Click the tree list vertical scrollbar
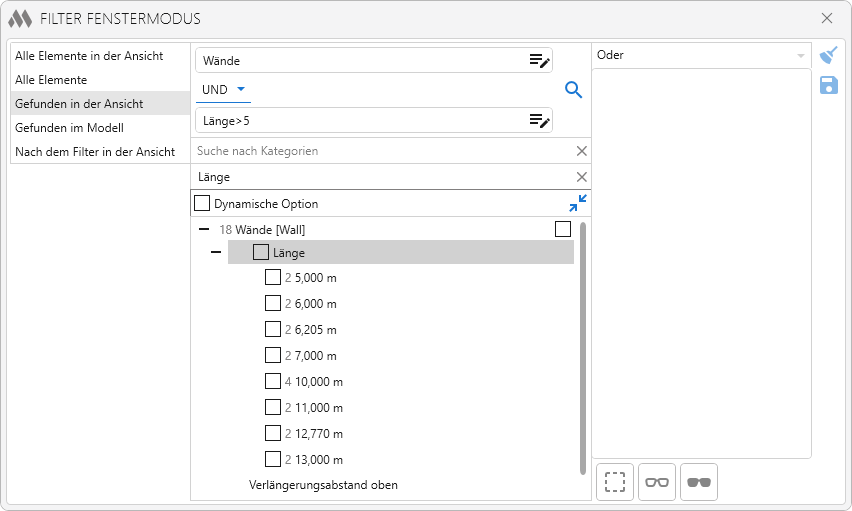 tap(582, 350)
